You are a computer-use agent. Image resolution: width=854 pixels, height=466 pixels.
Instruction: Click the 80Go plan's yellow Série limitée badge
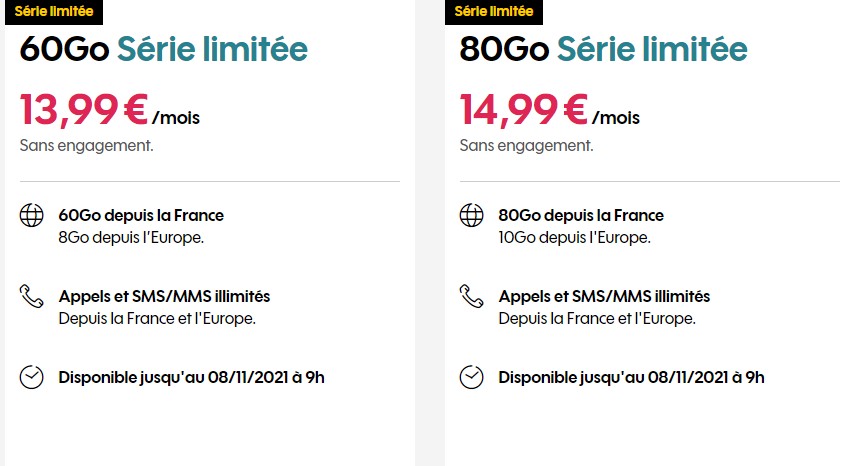pos(494,11)
